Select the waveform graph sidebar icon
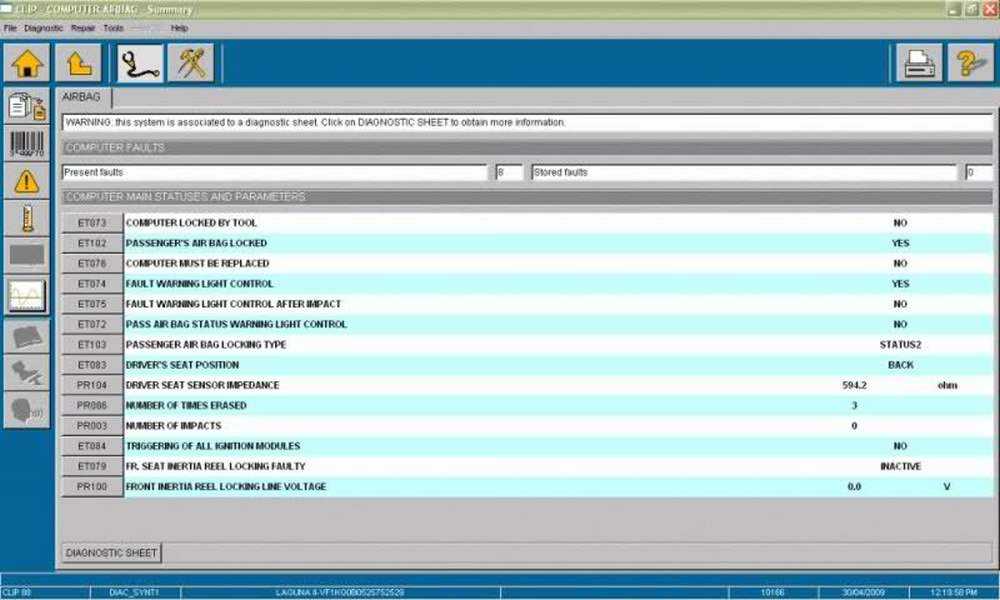The height and width of the screenshot is (600, 1000). coord(27,296)
